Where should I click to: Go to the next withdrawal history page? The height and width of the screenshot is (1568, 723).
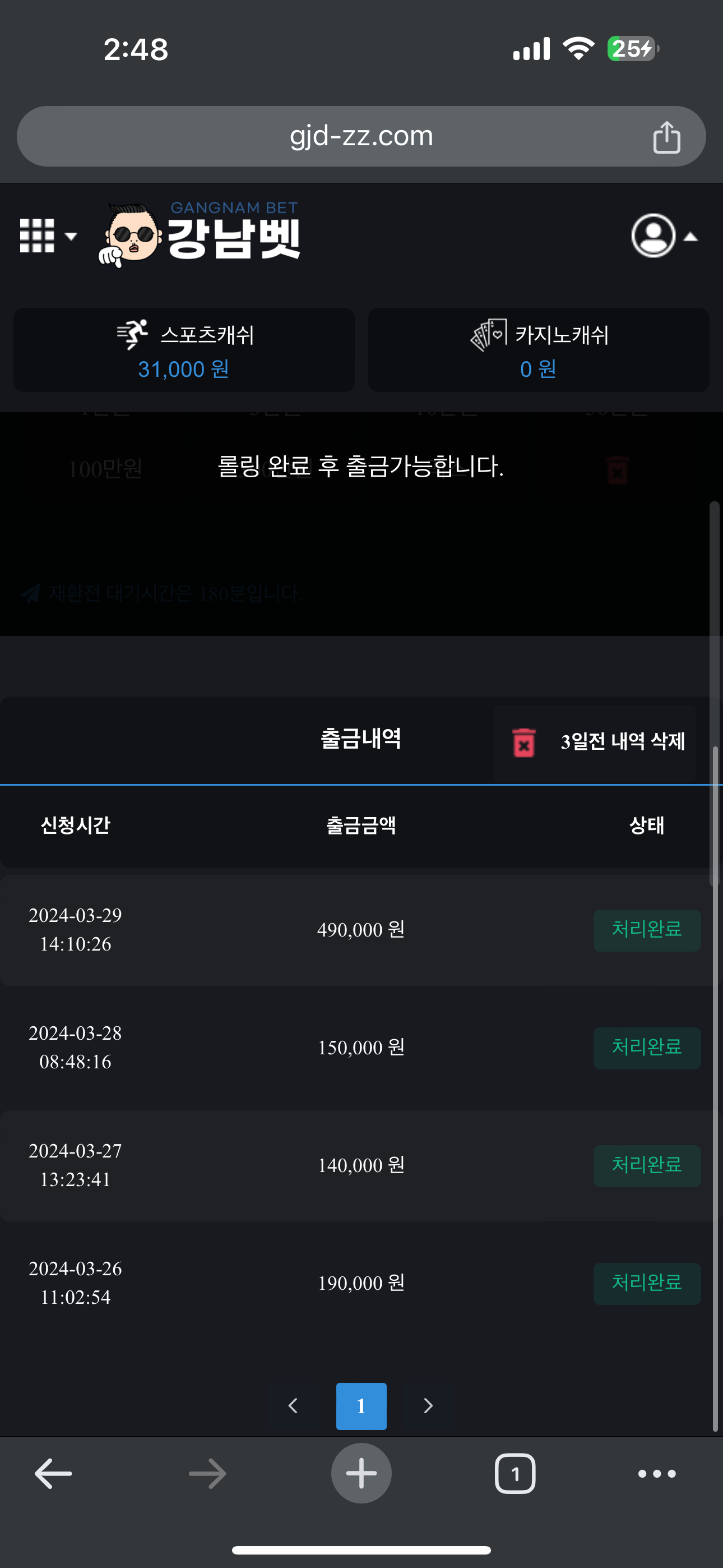(x=428, y=1405)
